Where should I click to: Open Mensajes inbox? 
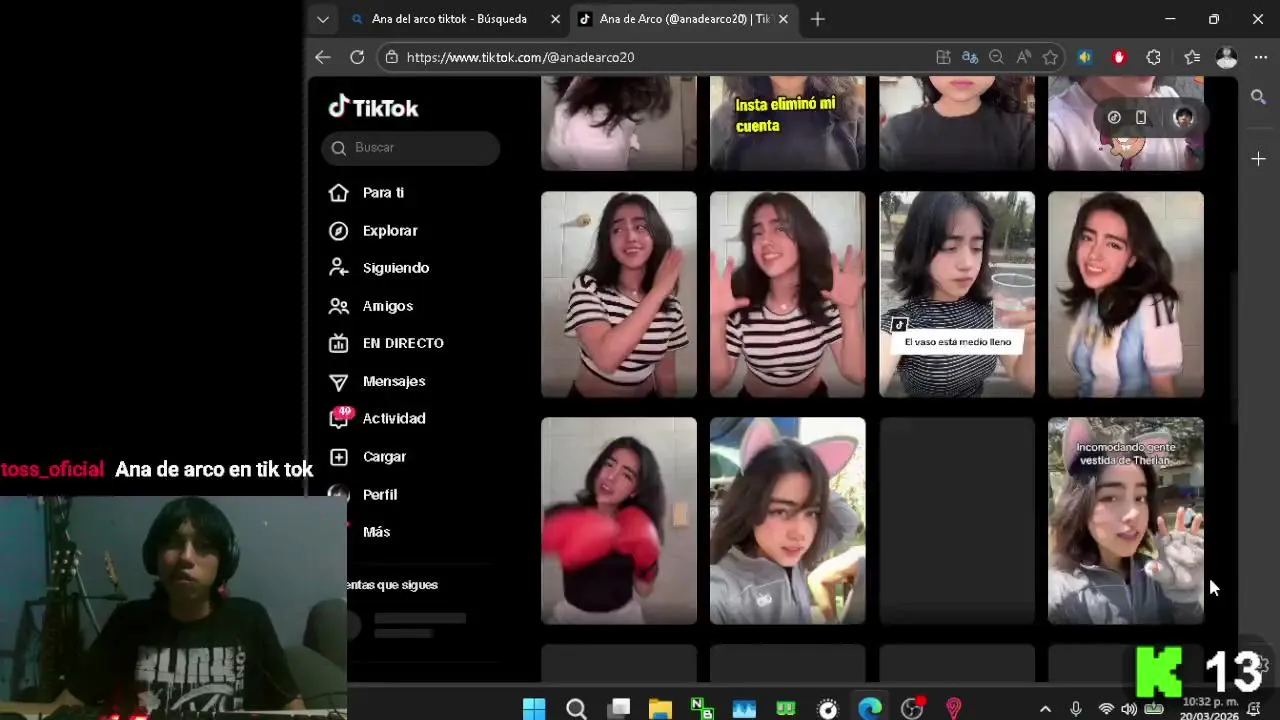pos(394,381)
